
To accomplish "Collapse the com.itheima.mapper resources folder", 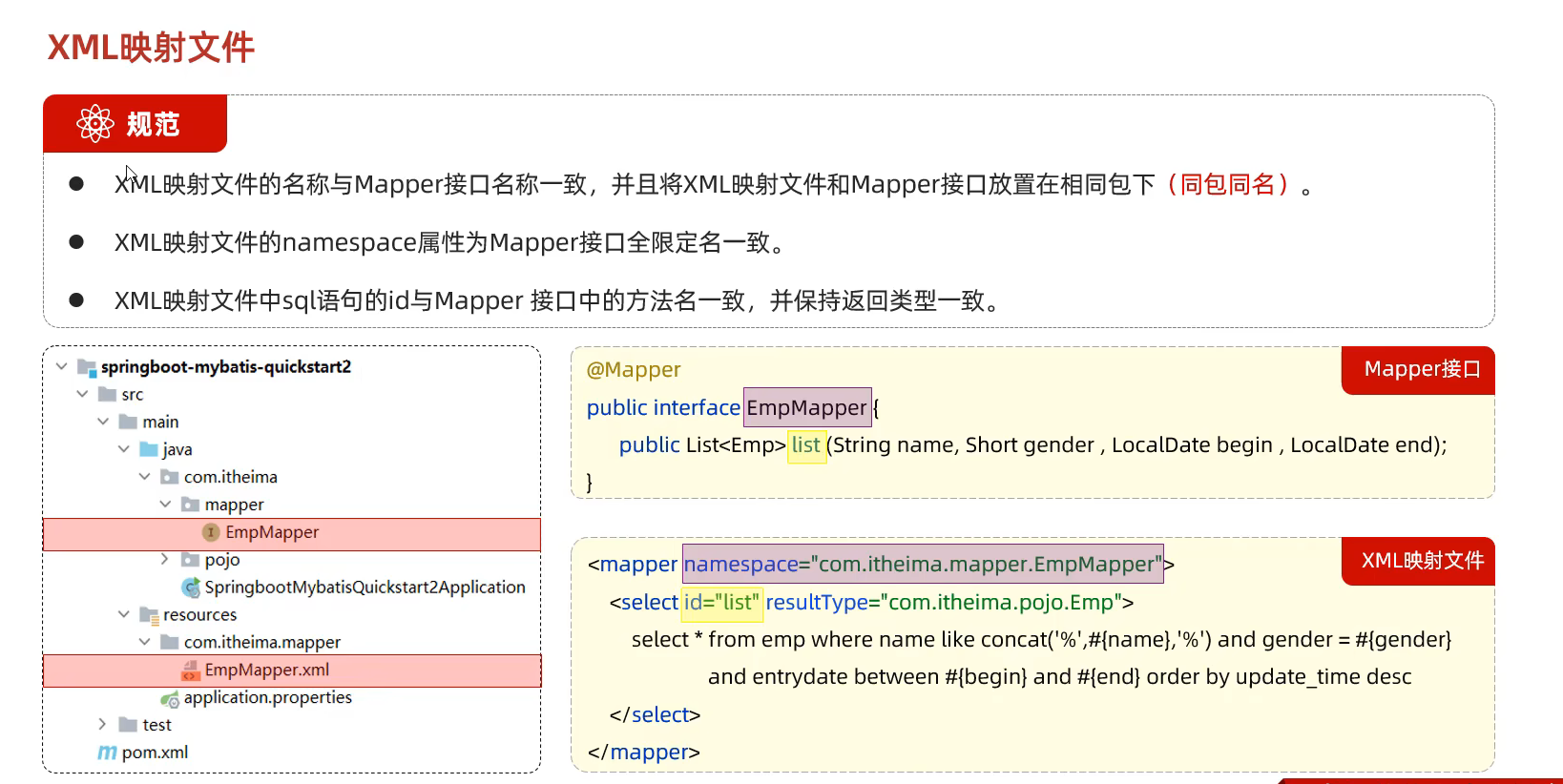I will 144,642.
